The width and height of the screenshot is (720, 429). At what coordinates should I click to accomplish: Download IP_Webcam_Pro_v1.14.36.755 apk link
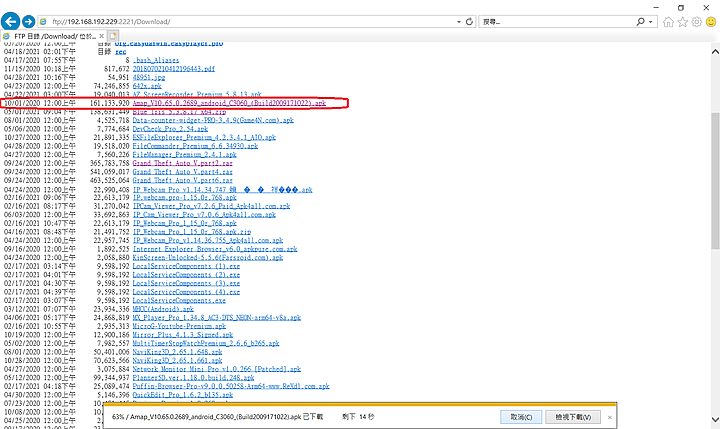click(x=208, y=240)
